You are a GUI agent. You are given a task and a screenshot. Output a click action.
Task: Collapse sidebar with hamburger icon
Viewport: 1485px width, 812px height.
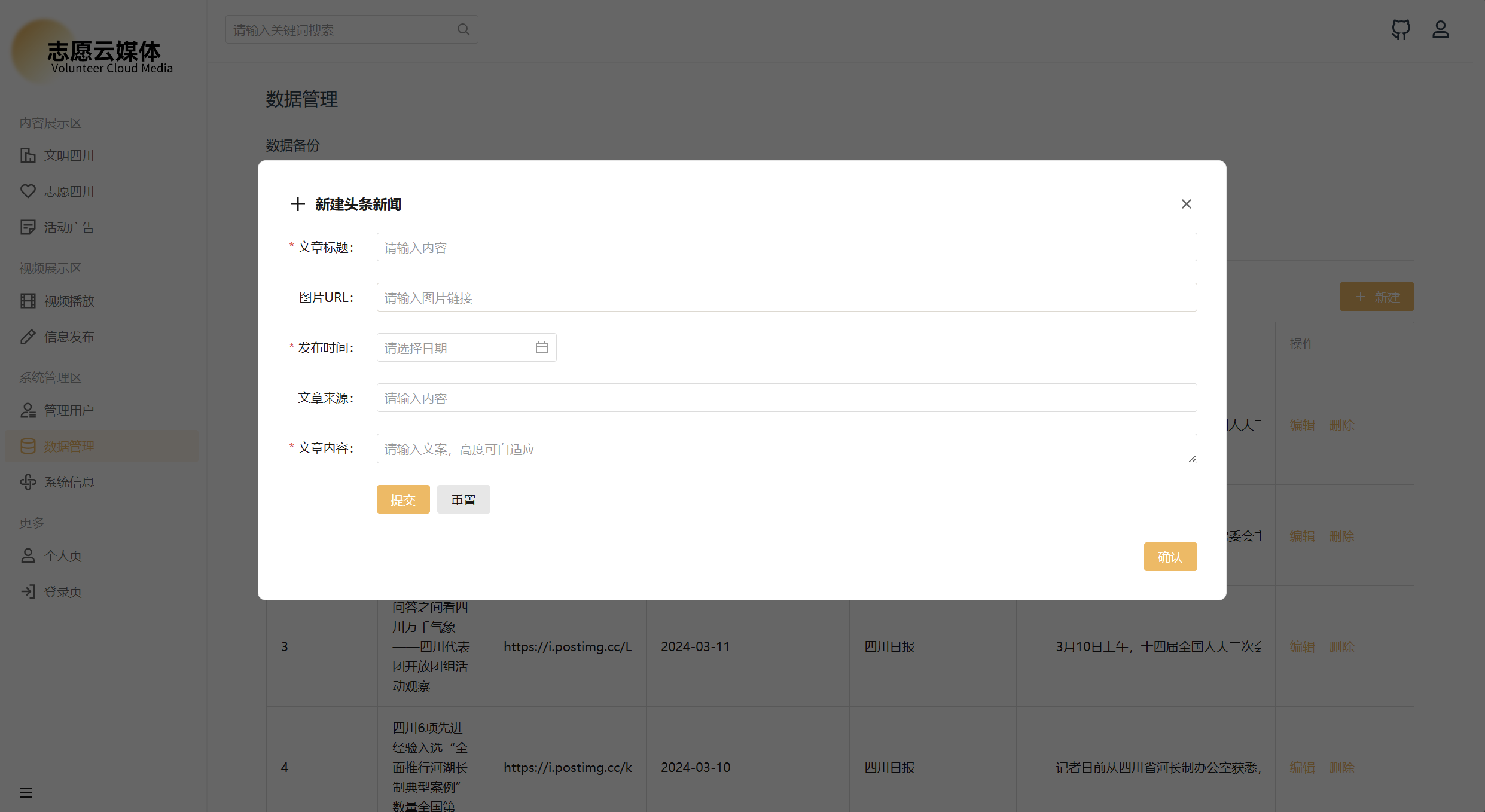point(26,793)
